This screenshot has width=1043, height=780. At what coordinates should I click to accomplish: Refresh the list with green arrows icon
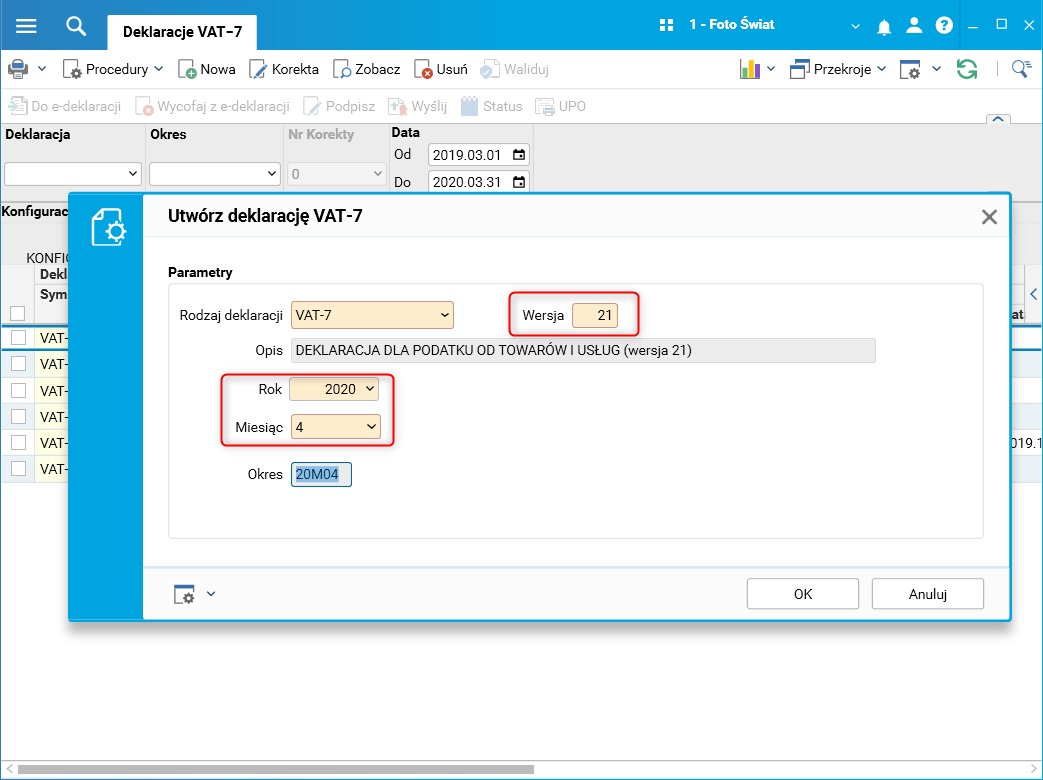(x=967, y=68)
